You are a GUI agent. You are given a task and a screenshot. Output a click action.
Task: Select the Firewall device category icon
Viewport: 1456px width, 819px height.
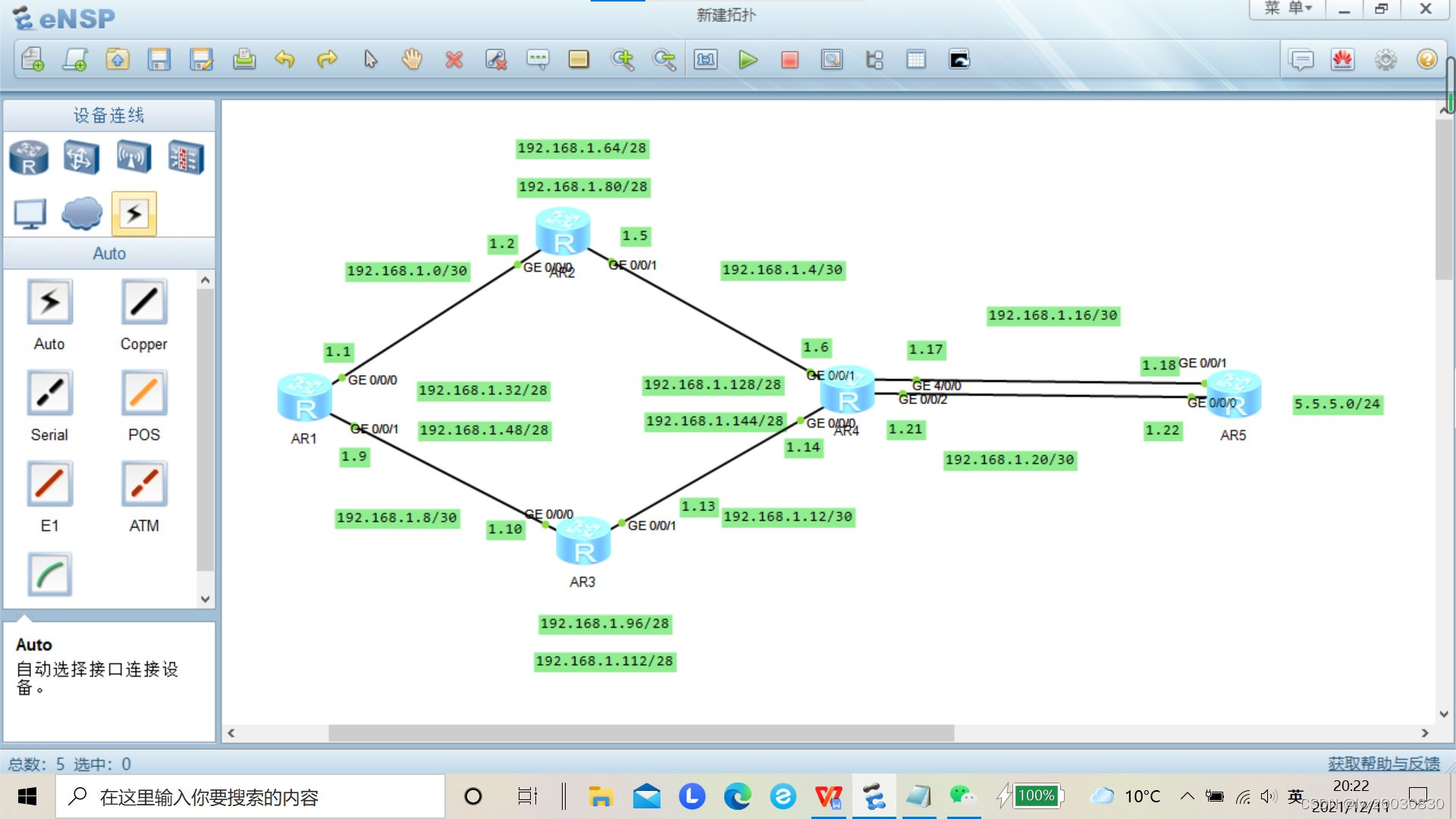click(x=186, y=158)
